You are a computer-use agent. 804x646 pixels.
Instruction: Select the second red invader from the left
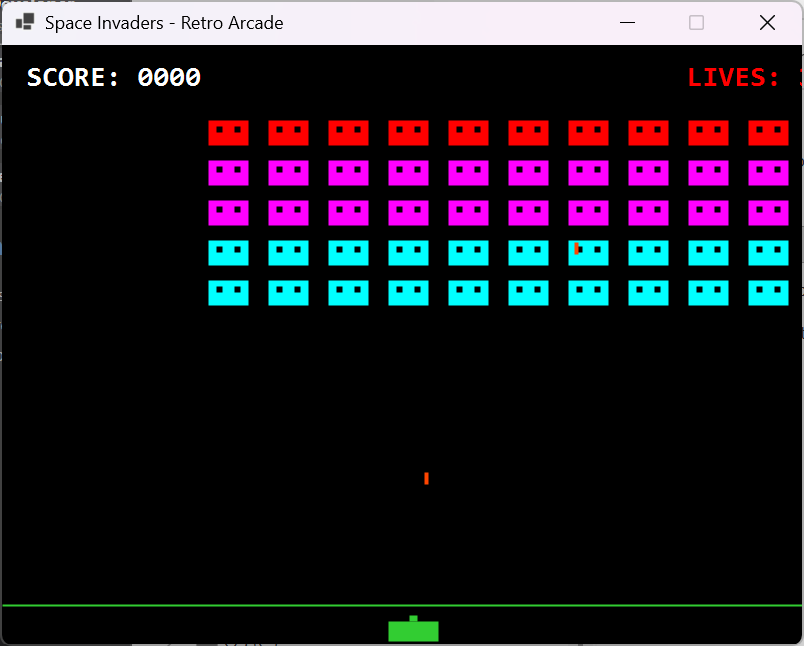click(x=289, y=133)
